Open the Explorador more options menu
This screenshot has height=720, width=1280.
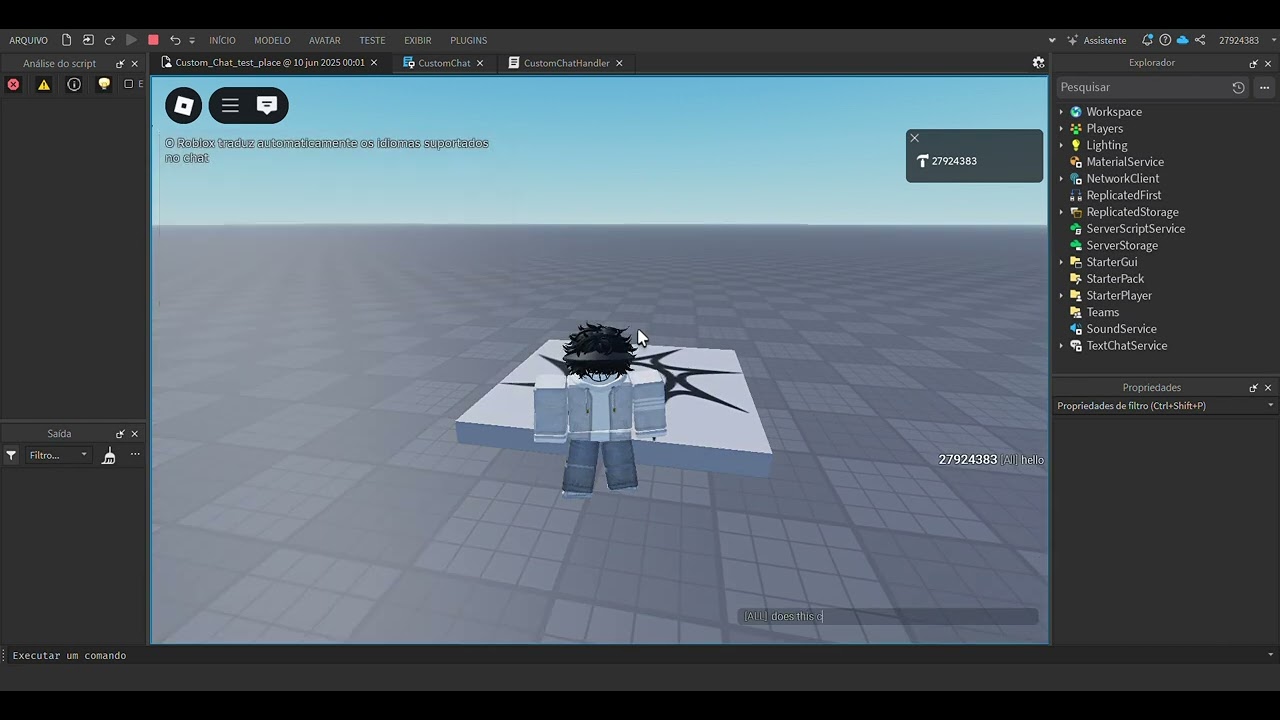pyautogui.click(x=1264, y=87)
